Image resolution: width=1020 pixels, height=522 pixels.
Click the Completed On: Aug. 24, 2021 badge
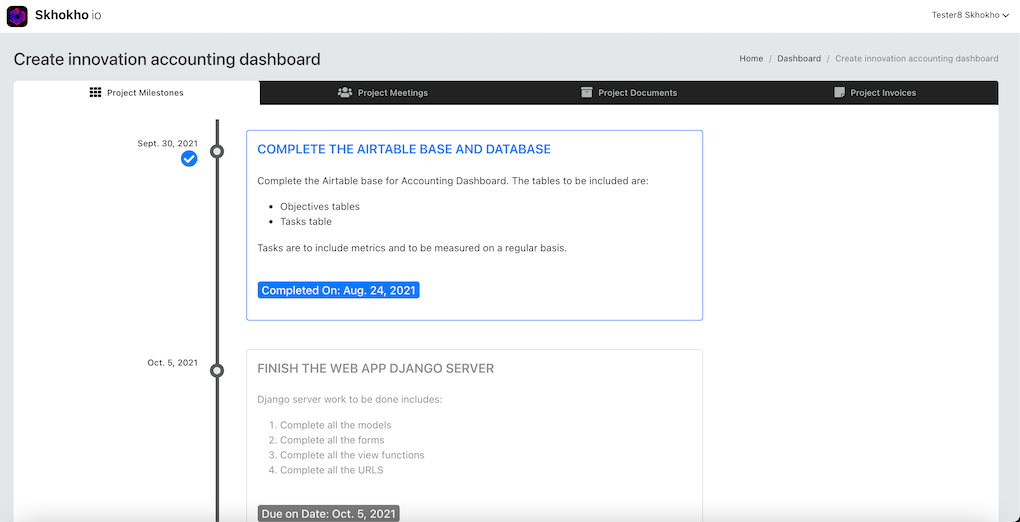pos(338,290)
